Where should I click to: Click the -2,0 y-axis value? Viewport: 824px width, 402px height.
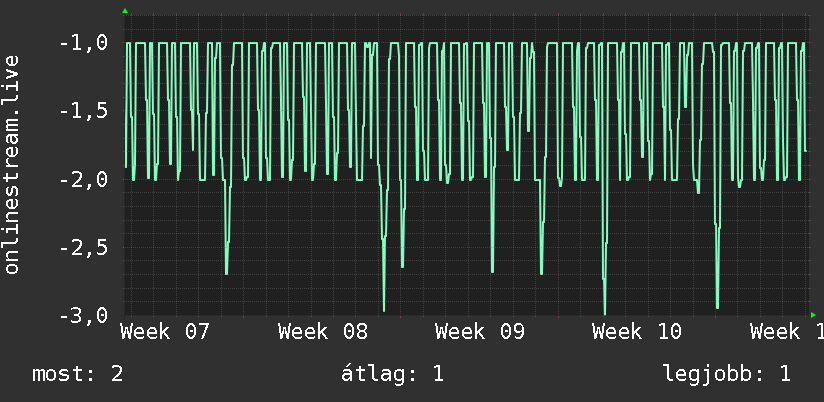point(84,179)
